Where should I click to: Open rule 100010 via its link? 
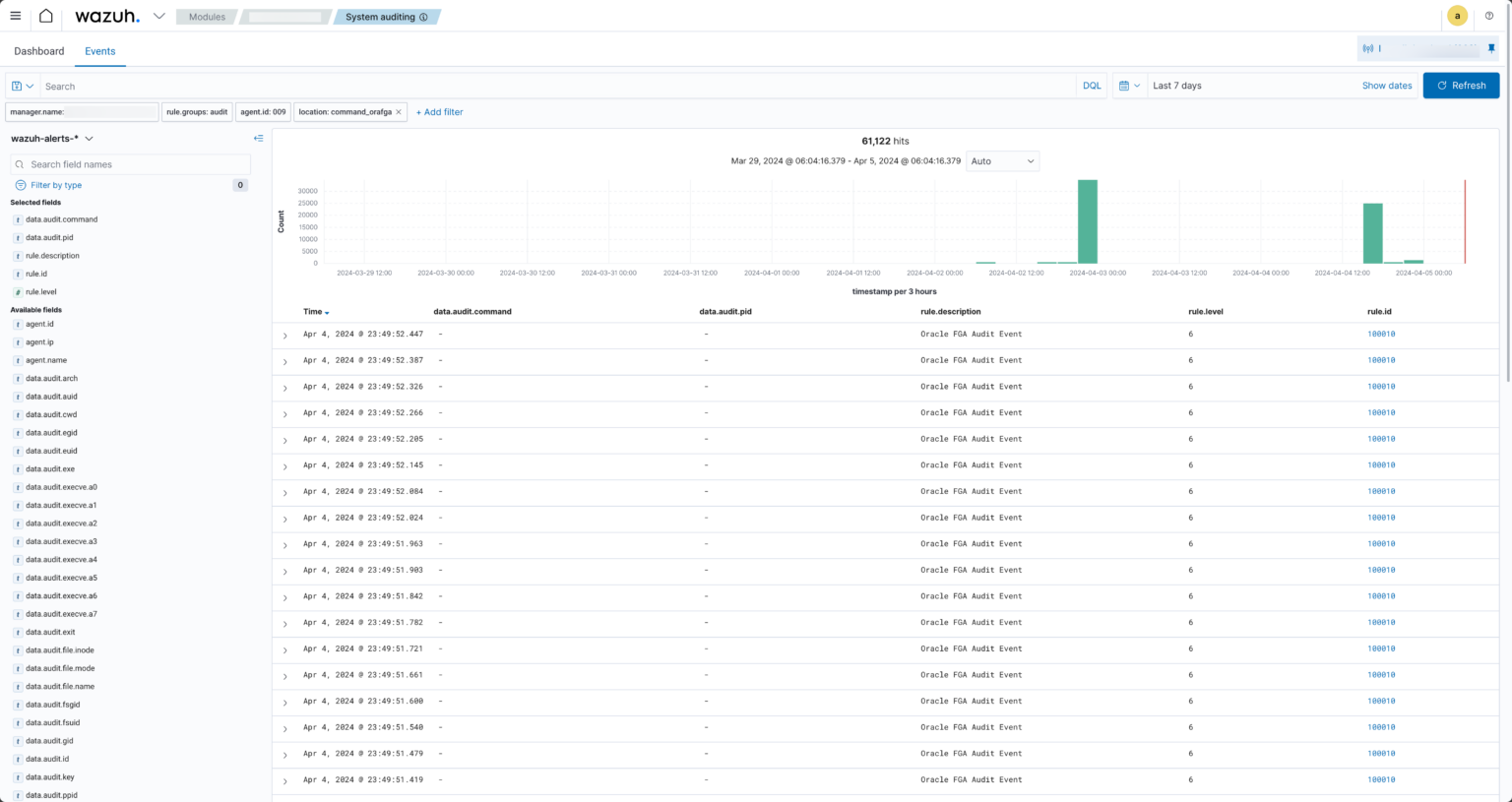[x=1380, y=335]
